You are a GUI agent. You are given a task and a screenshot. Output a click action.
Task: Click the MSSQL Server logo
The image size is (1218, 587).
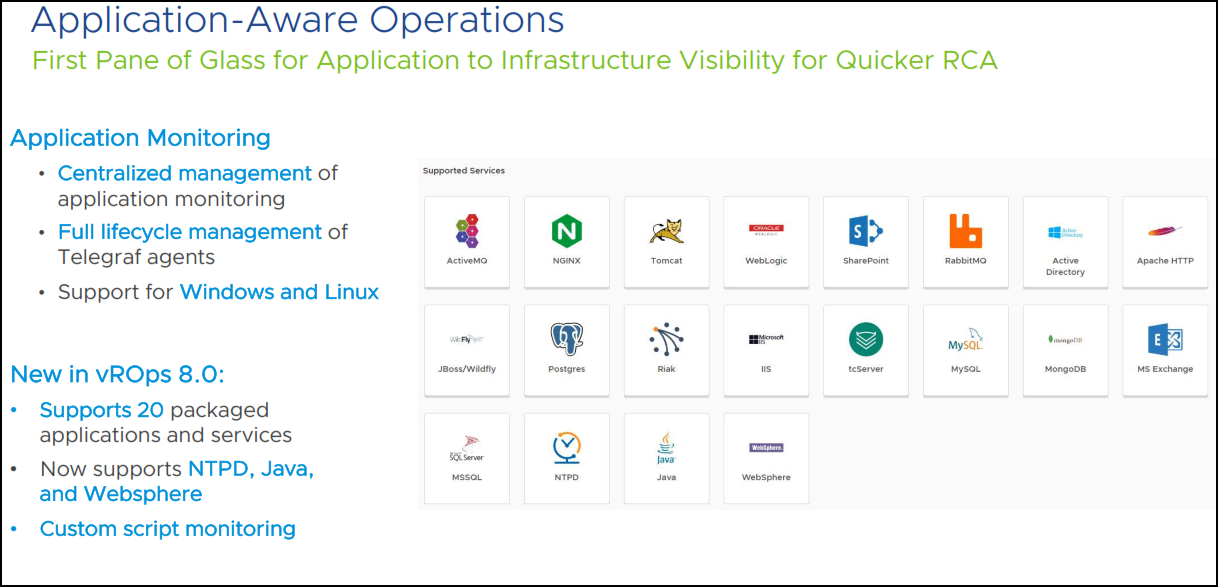[x=466, y=449]
